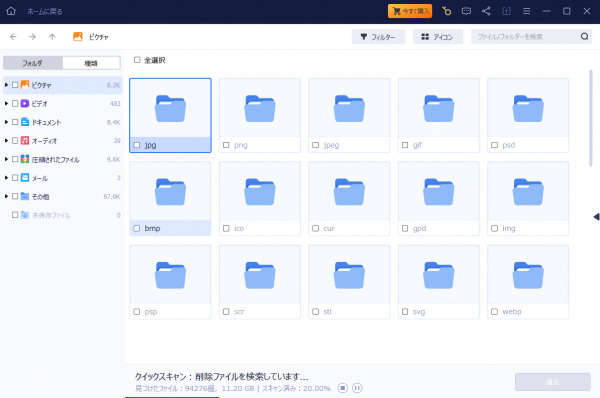600x398 pixels.
Task: Check the 圧縮されたファイル checkbox
Action: pos(15,159)
